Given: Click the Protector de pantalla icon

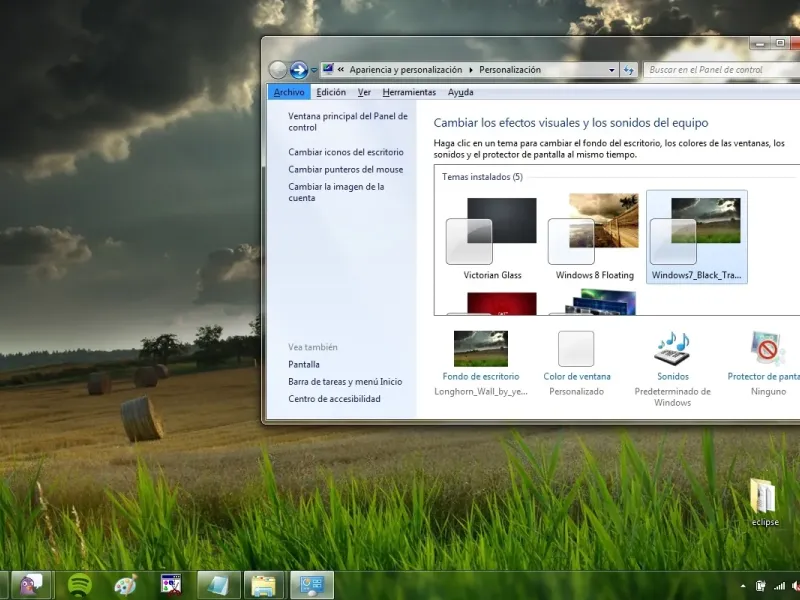Looking at the screenshot, I should coord(768,348).
